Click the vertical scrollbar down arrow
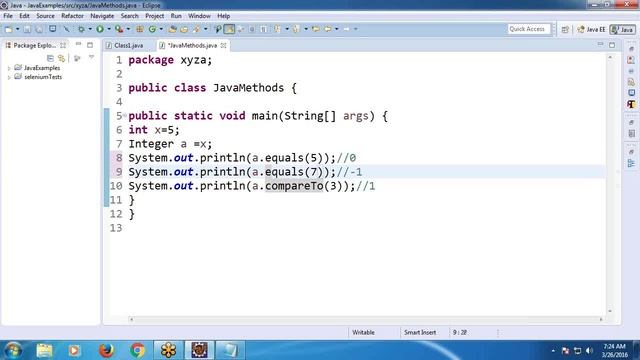Screen dimensions: 640x360 point(610,311)
